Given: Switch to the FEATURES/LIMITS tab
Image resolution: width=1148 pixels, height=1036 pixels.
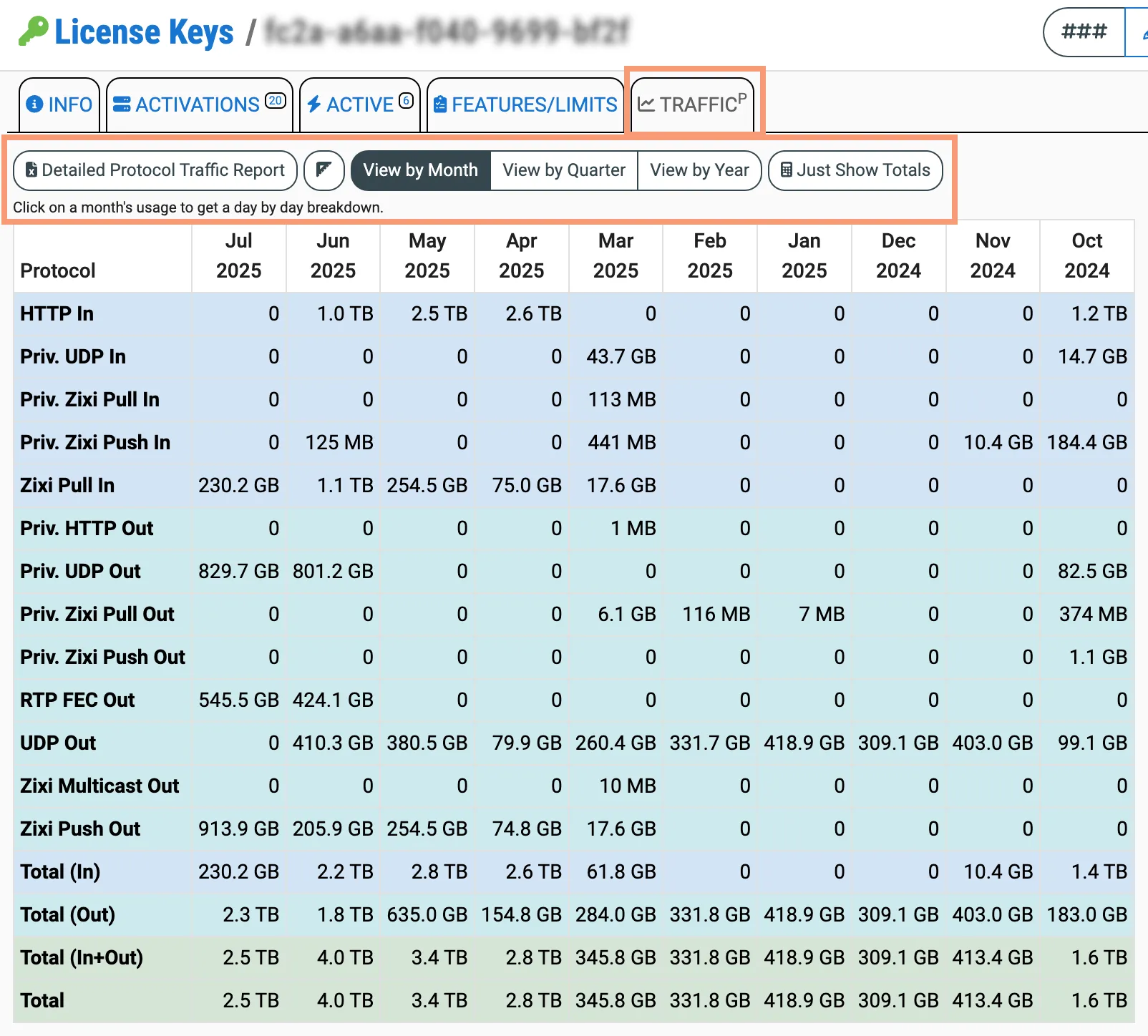Looking at the screenshot, I should 525,104.
